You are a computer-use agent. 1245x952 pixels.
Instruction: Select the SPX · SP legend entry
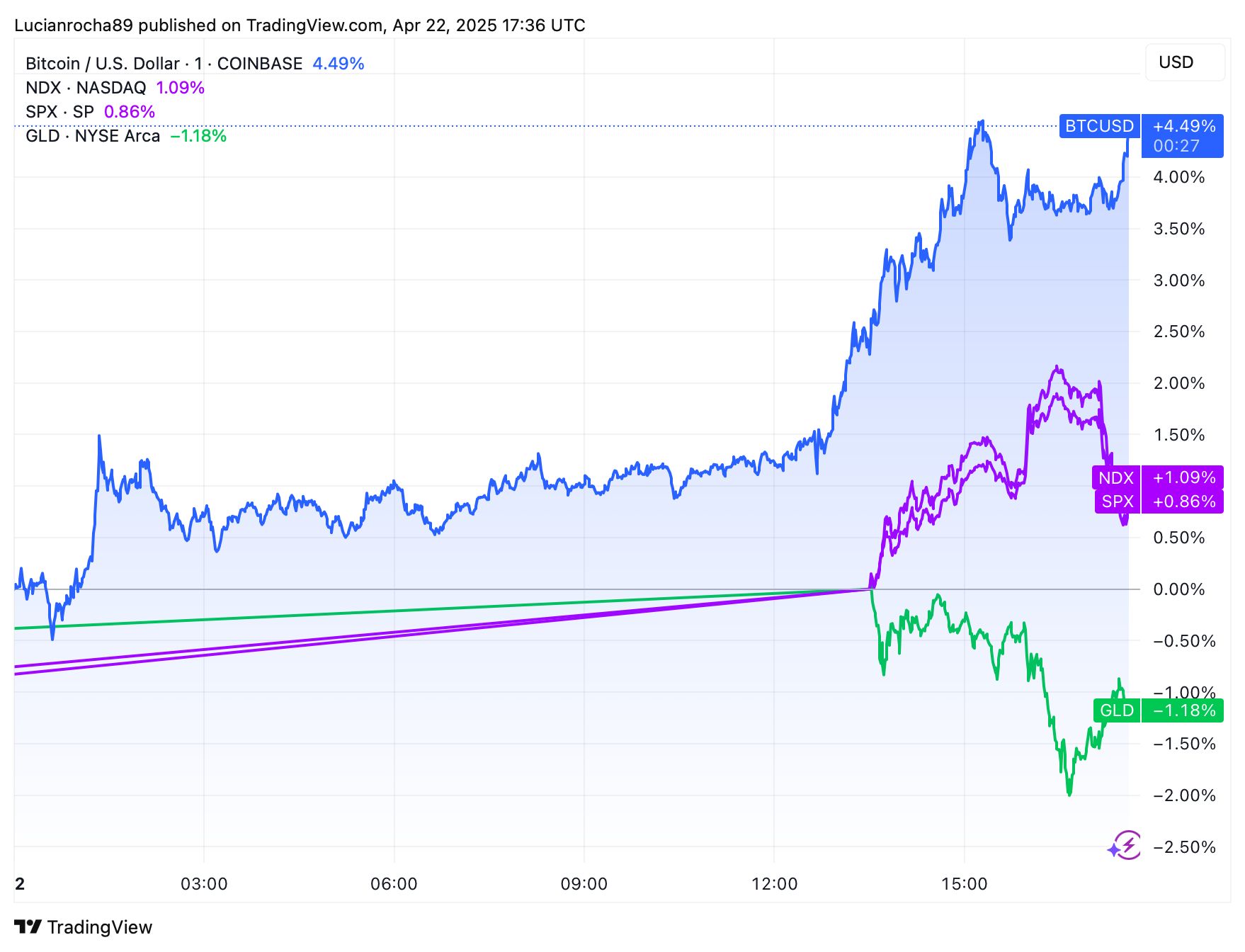click(x=60, y=112)
